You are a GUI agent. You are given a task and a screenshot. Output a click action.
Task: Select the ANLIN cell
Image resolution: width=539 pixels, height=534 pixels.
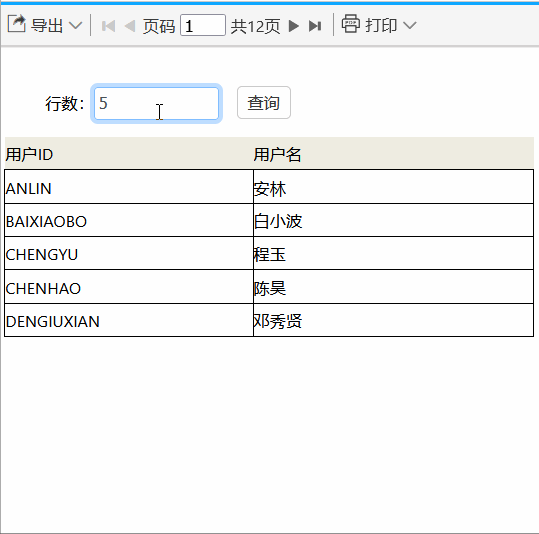129,187
